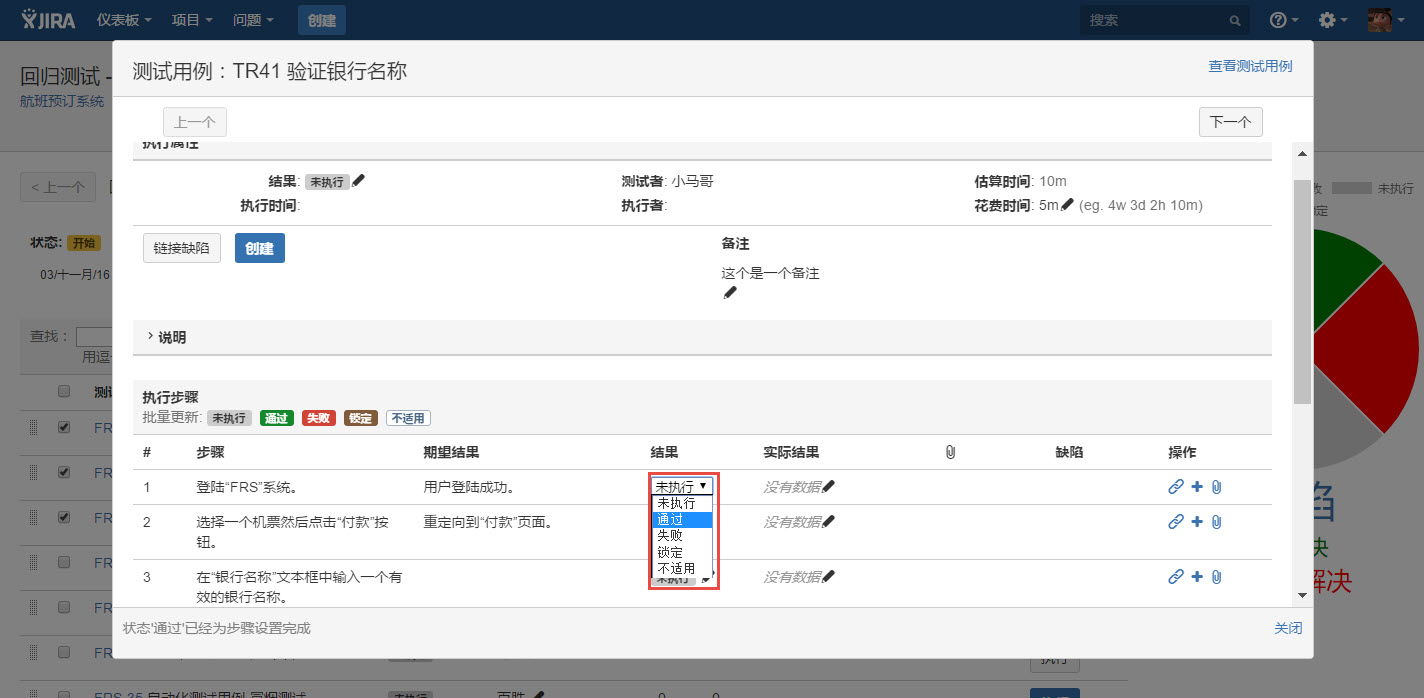The height and width of the screenshot is (698, 1424).
Task: Click paperclip attach icon for step 3
Action: 1216,576
